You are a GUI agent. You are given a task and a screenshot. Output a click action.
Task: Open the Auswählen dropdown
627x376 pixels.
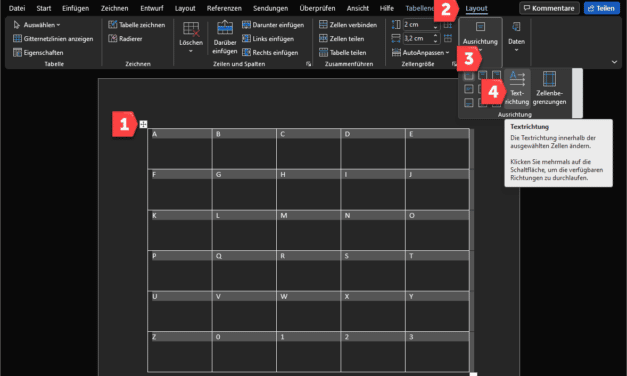pyautogui.click(x=37, y=25)
